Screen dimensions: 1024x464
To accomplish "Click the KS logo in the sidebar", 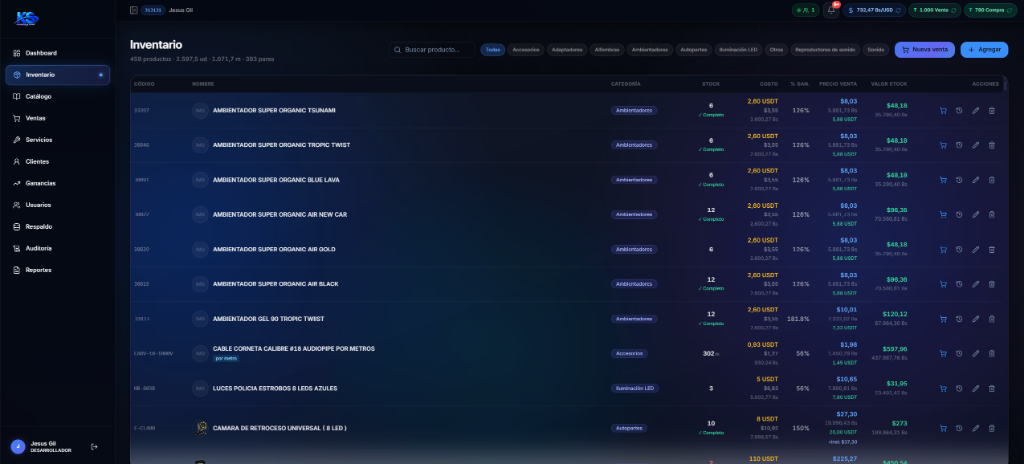I will click(26, 19).
